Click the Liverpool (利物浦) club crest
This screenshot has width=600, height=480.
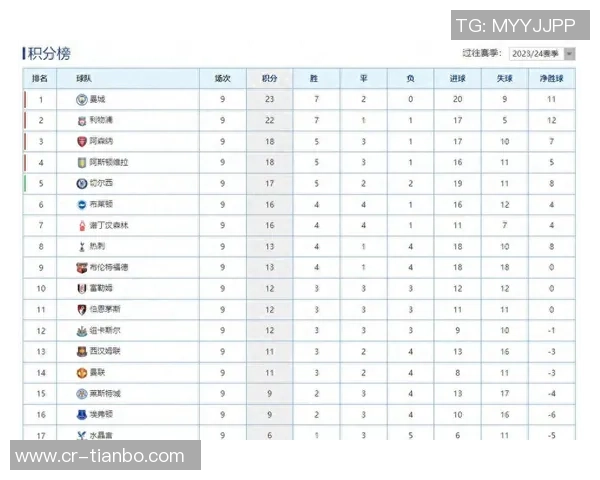[82, 121]
